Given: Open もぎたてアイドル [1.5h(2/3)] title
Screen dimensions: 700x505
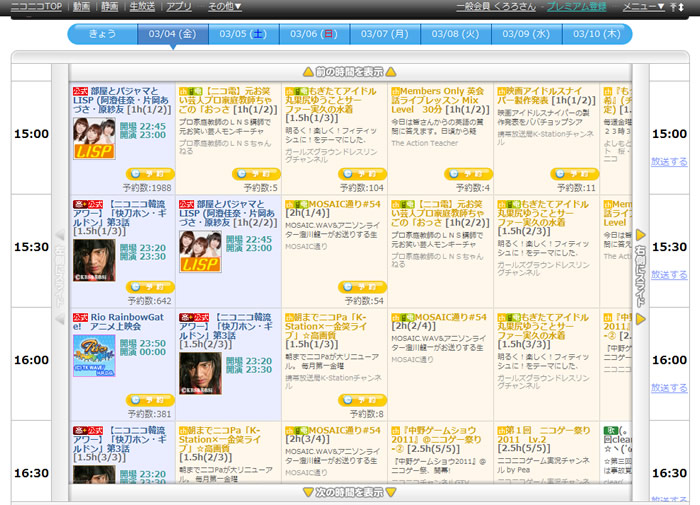Looking at the screenshot, I should point(543,217).
